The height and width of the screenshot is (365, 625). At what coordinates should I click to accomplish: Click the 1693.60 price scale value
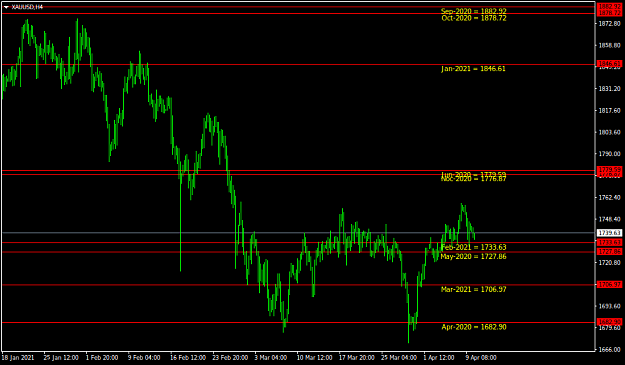point(609,306)
